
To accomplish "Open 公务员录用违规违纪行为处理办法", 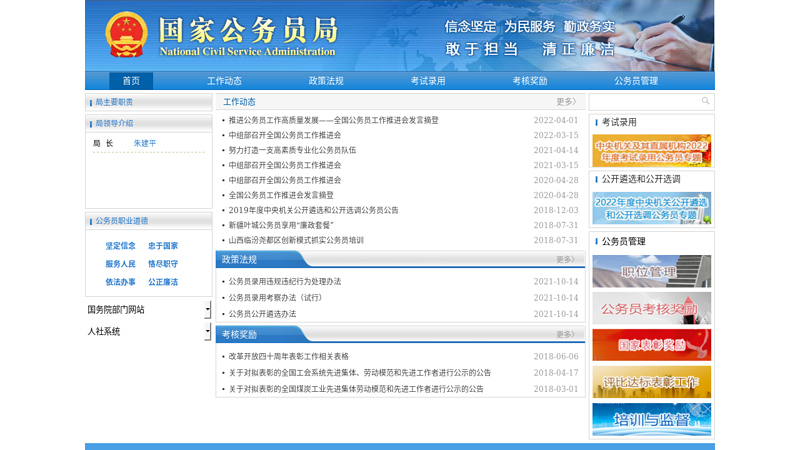I will (285, 282).
